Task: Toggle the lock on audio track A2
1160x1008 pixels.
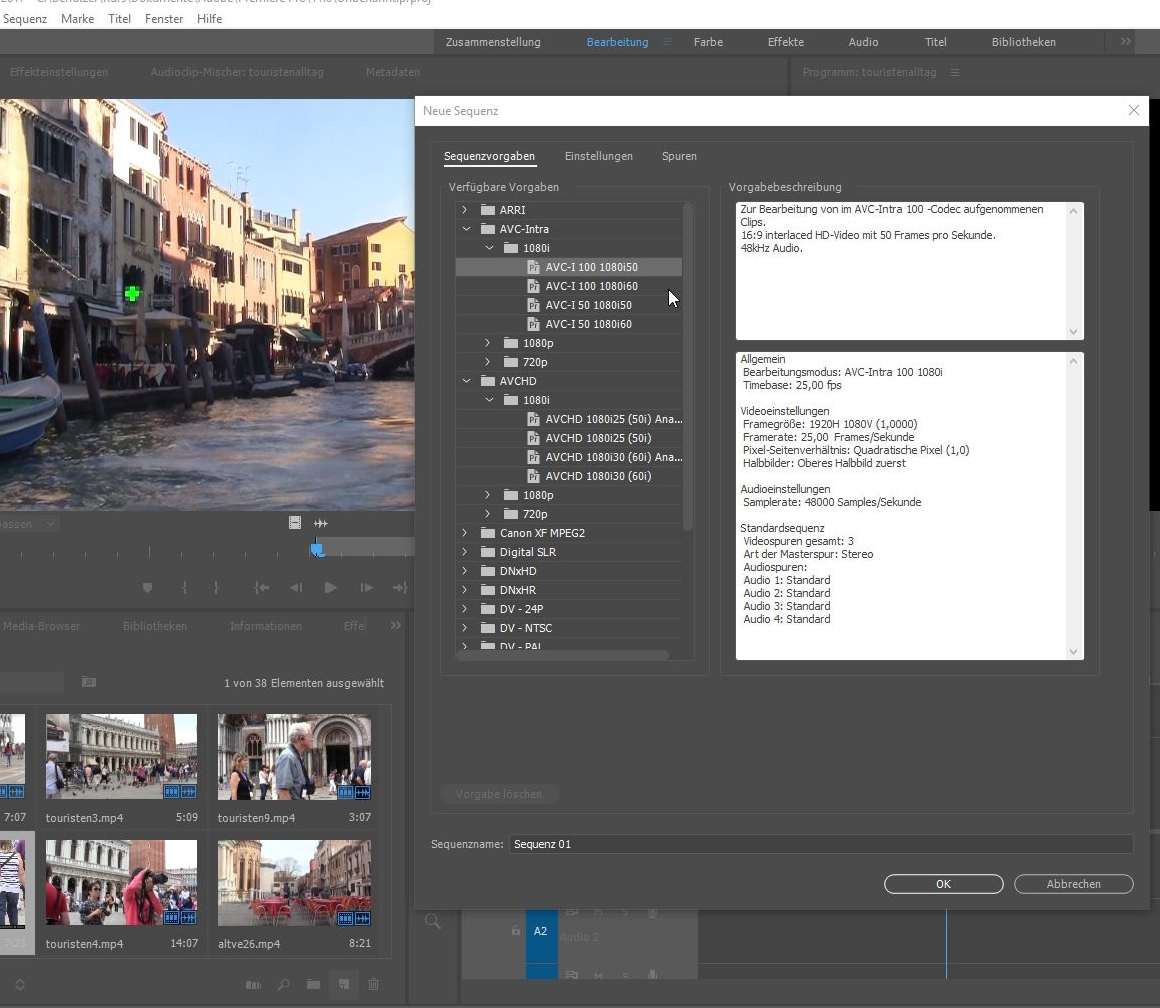Action: [x=516, y=931]
